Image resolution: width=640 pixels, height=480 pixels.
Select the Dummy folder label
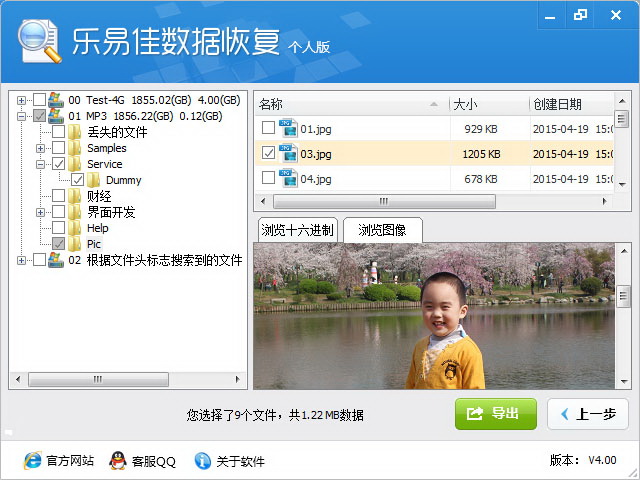point(123,180)
